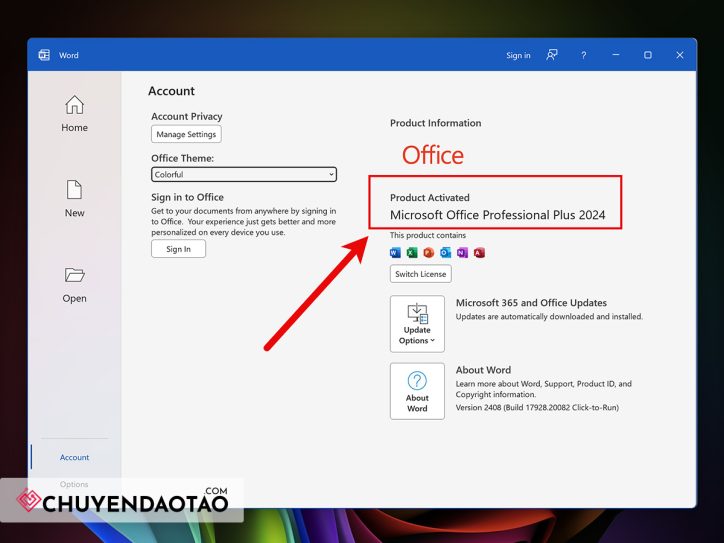Click the 'Updates are automatically downloaded and installed.' text

coord(549,317)
